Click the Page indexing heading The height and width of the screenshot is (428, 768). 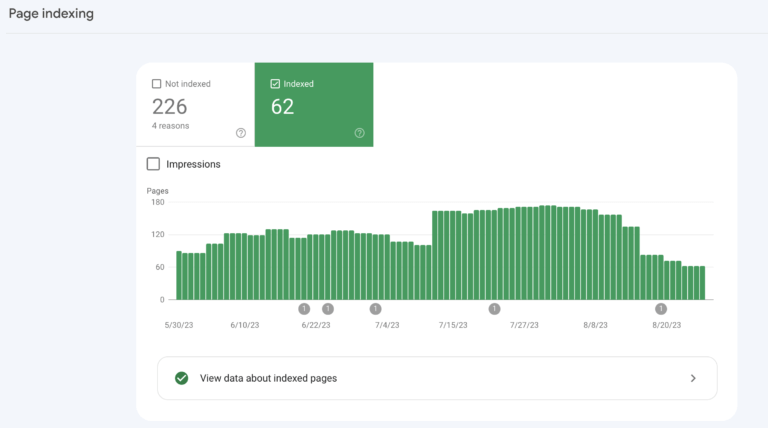coord(51,13)
